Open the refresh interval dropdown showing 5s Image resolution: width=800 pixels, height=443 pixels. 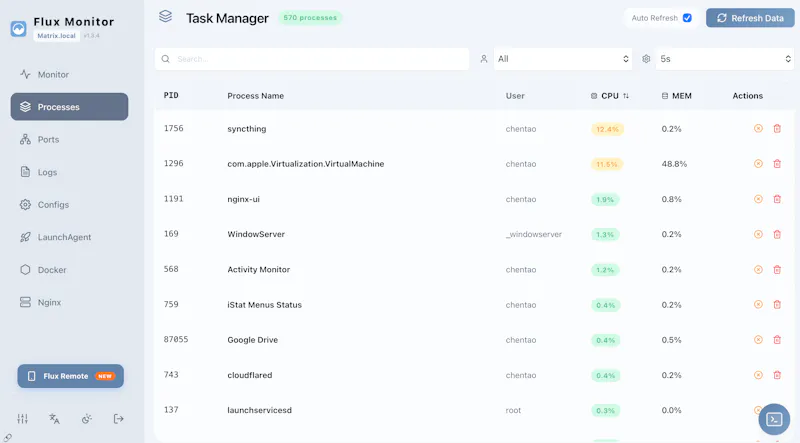click(724, 59)
